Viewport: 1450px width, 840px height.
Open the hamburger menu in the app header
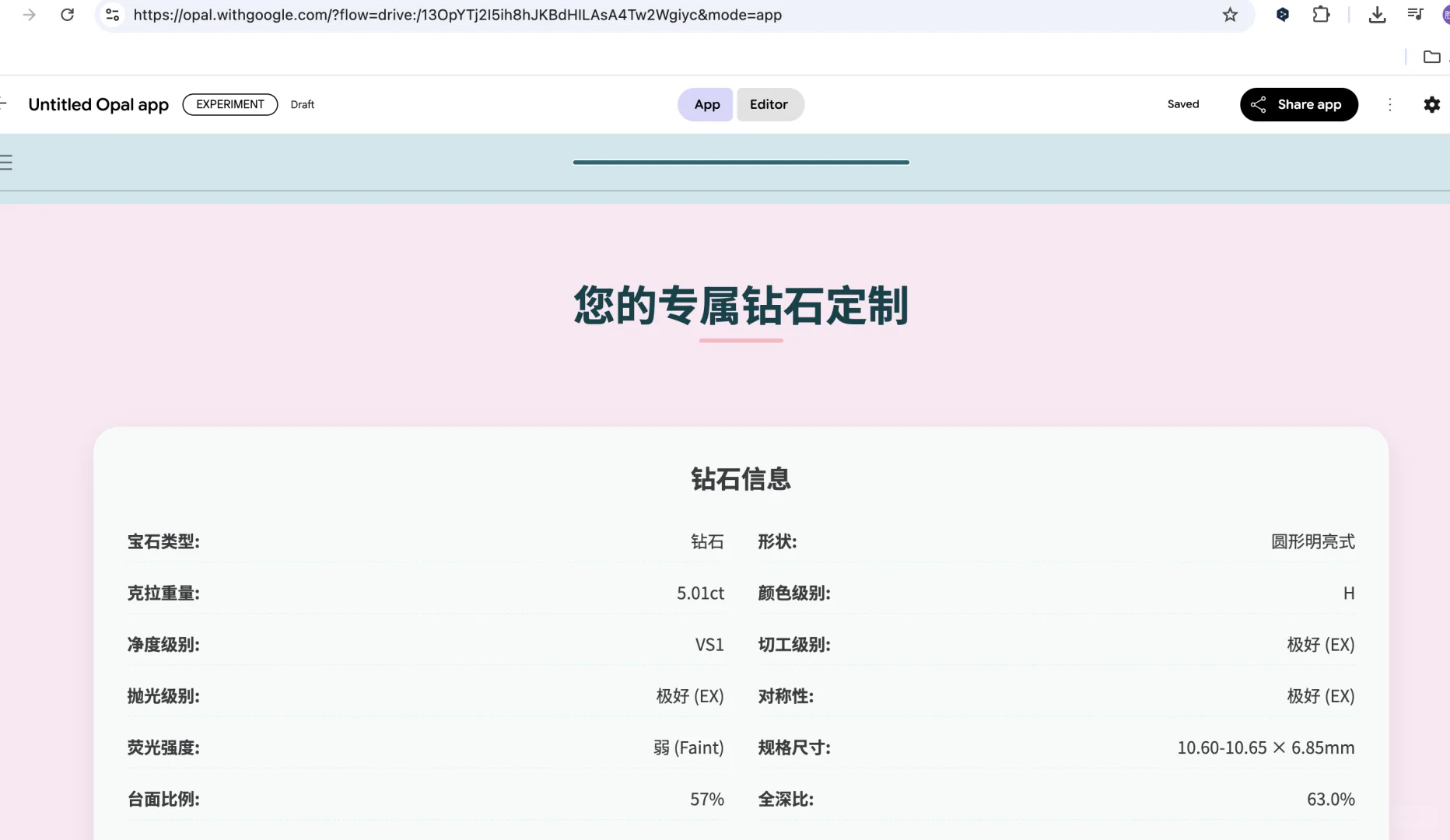coord(7,162)
